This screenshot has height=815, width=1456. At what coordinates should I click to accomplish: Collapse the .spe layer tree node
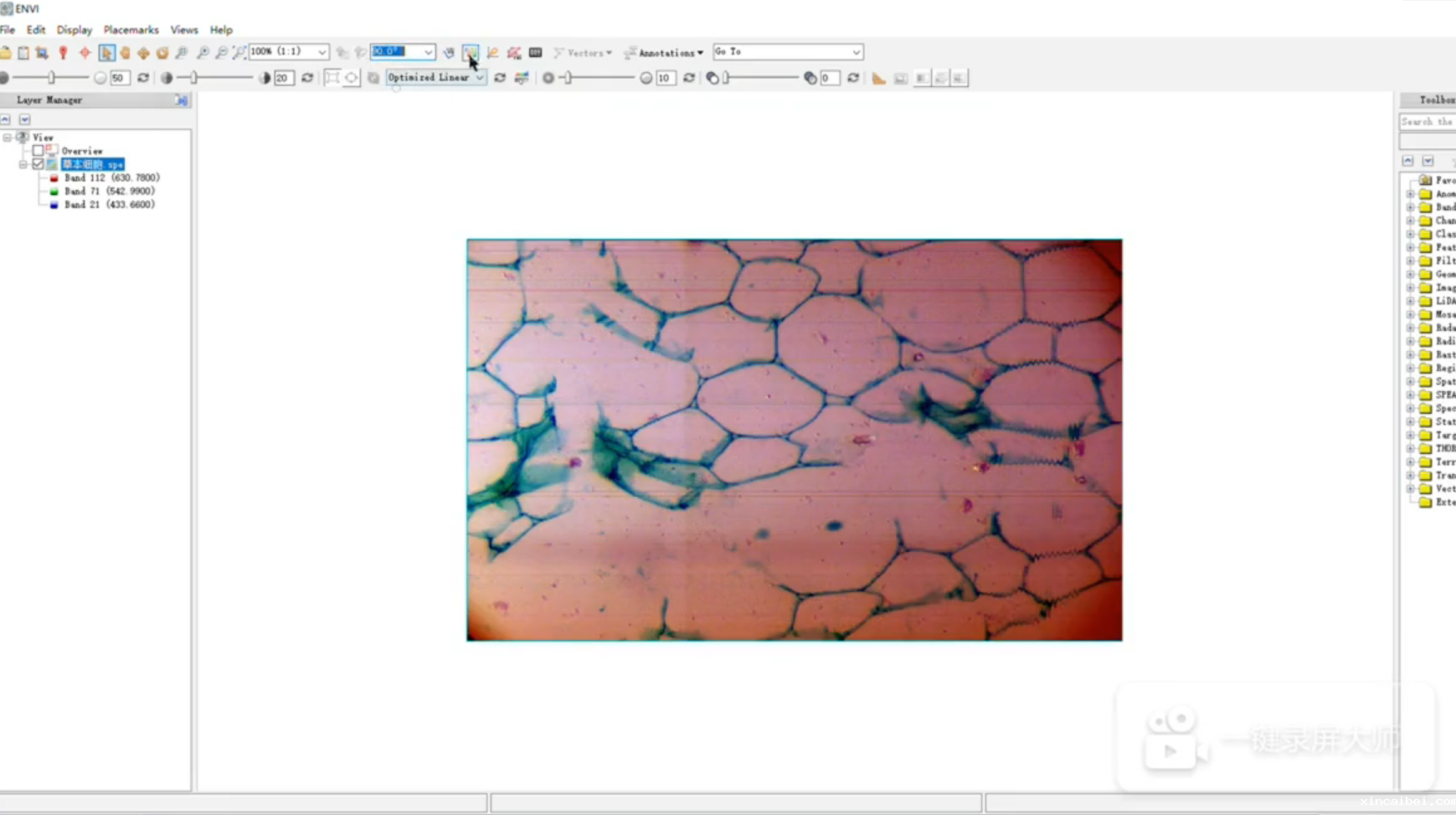click(x=23, y=164)
